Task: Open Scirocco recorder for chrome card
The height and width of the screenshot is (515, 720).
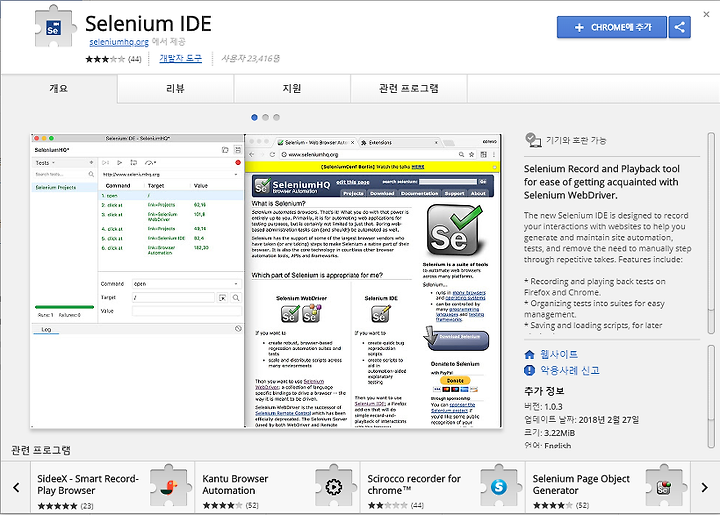Action: point(443,487)
